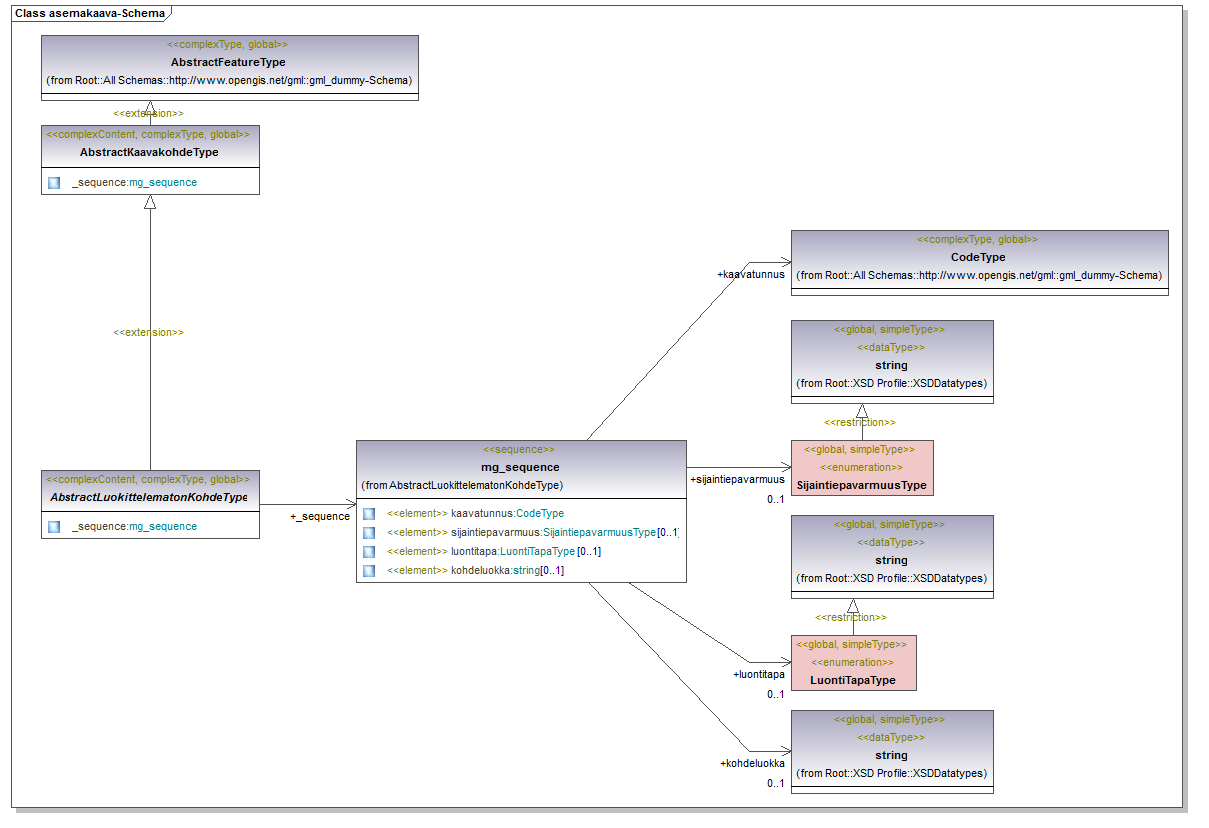Viewport: 1209px width, 828px height.
Task: Click the mg_sequence class header
Action: (x=520, y=467)
